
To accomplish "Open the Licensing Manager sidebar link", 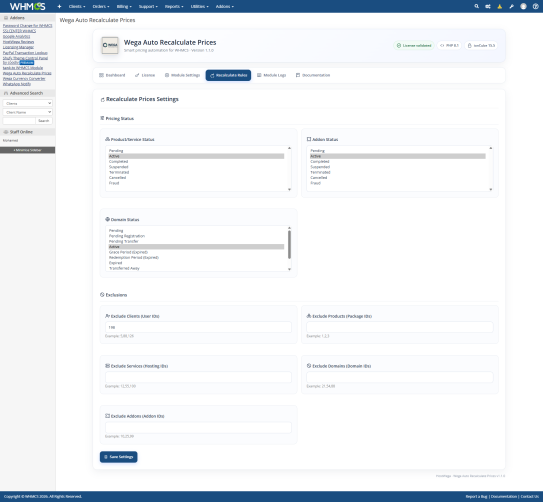I will pyautogui.click(x=18, y=47).
